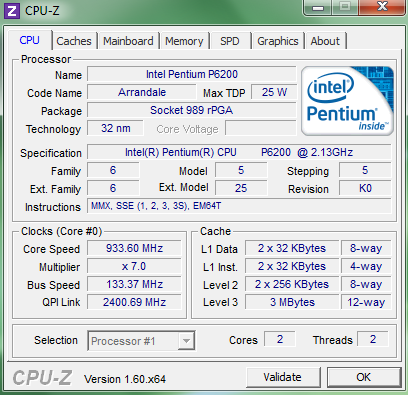Click the L1 Data 8-way associativity
This screenshot has width=408, height=395.
tap(366, 248)
